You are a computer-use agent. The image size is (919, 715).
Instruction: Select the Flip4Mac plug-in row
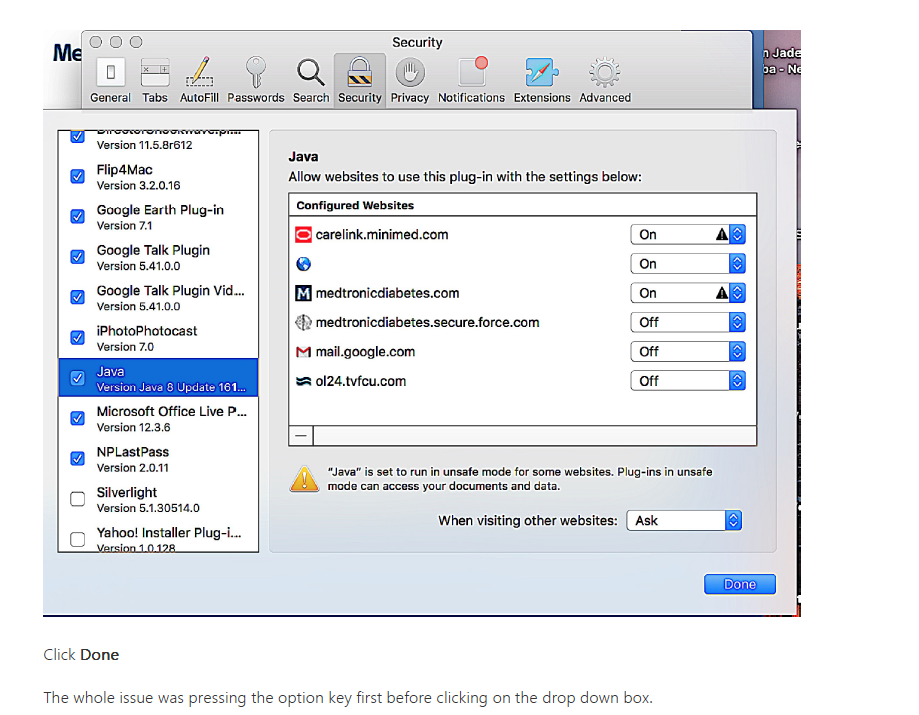pos(158,177)
